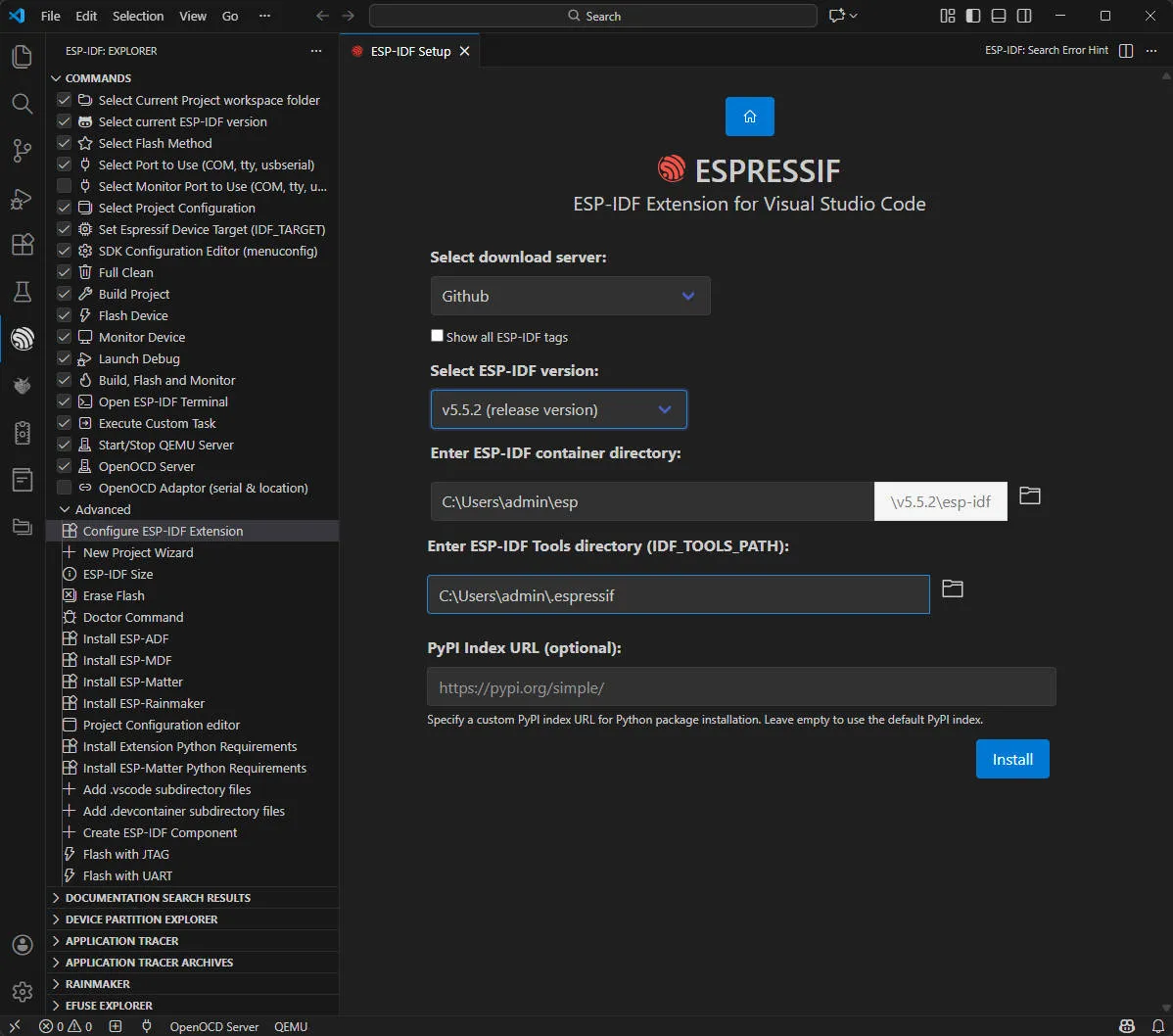The width and height of the screenshot is (1173, 1036).
Task: Open the download server dropdown
Action: point(571,296)
